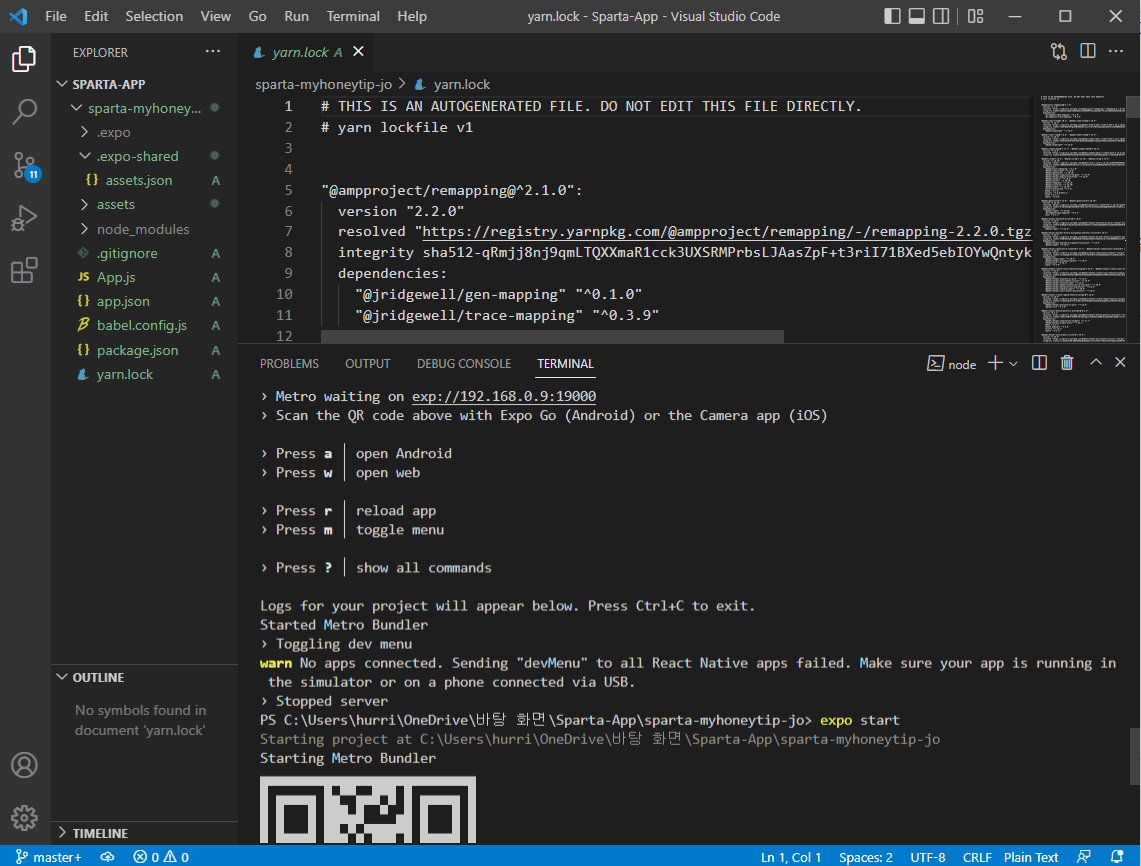Open the Manage gear icon
1141x866 pixels.
pyautogui.click(x=24, y=817)
